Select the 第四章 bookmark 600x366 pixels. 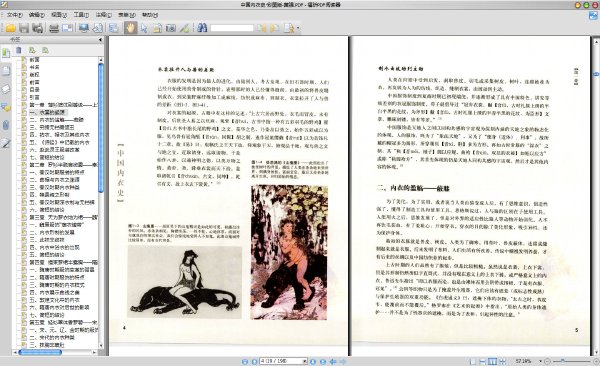point(63,262)
